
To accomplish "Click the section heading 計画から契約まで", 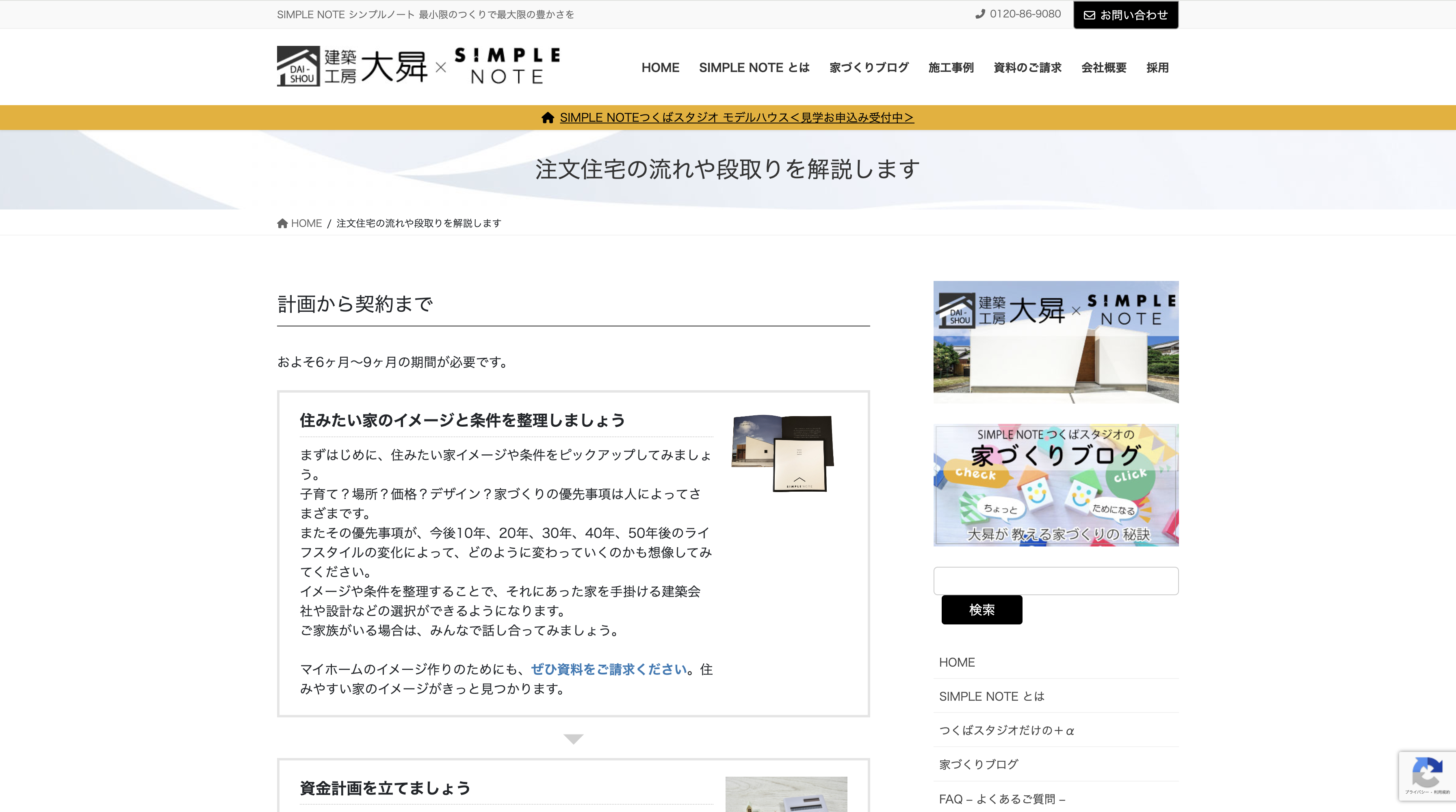I will point(355,304).
